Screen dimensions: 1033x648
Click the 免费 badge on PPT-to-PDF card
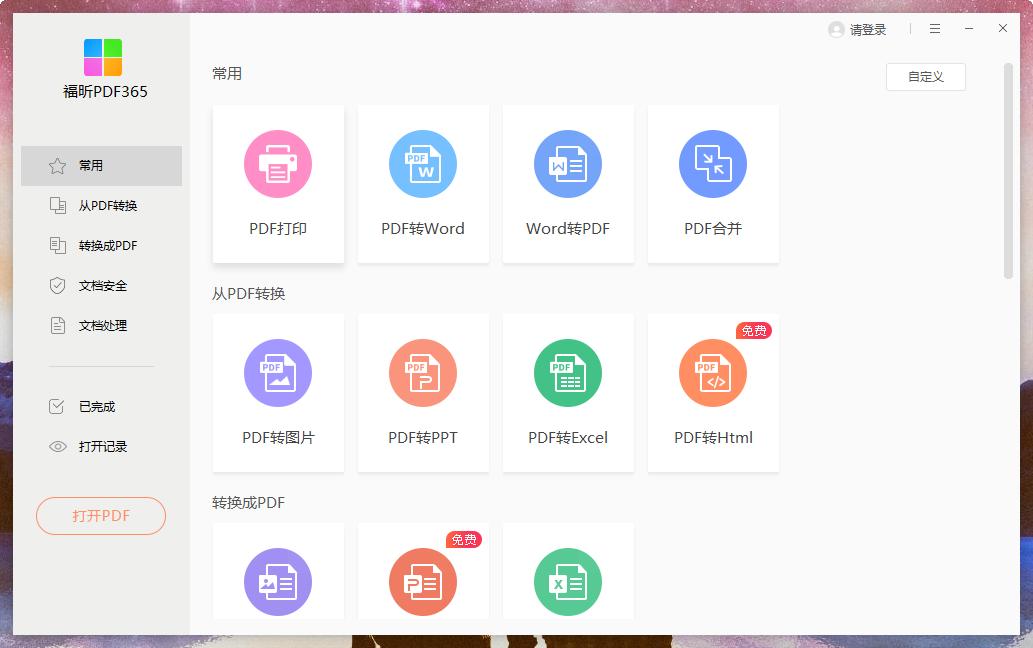tap(464, 539)
